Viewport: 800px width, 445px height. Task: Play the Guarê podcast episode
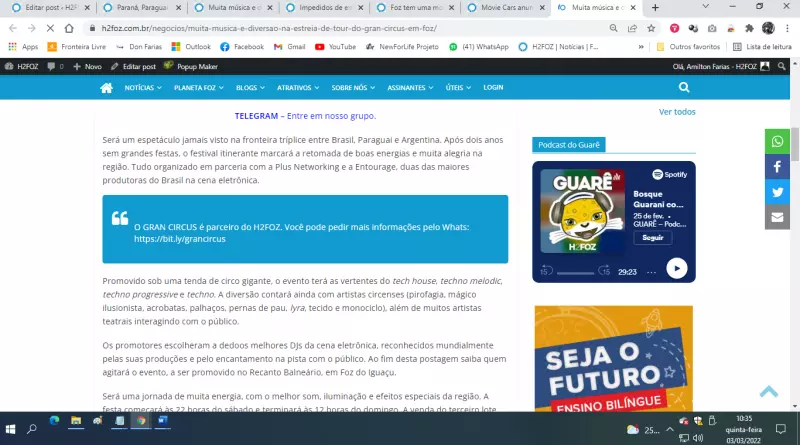(677, 268)
